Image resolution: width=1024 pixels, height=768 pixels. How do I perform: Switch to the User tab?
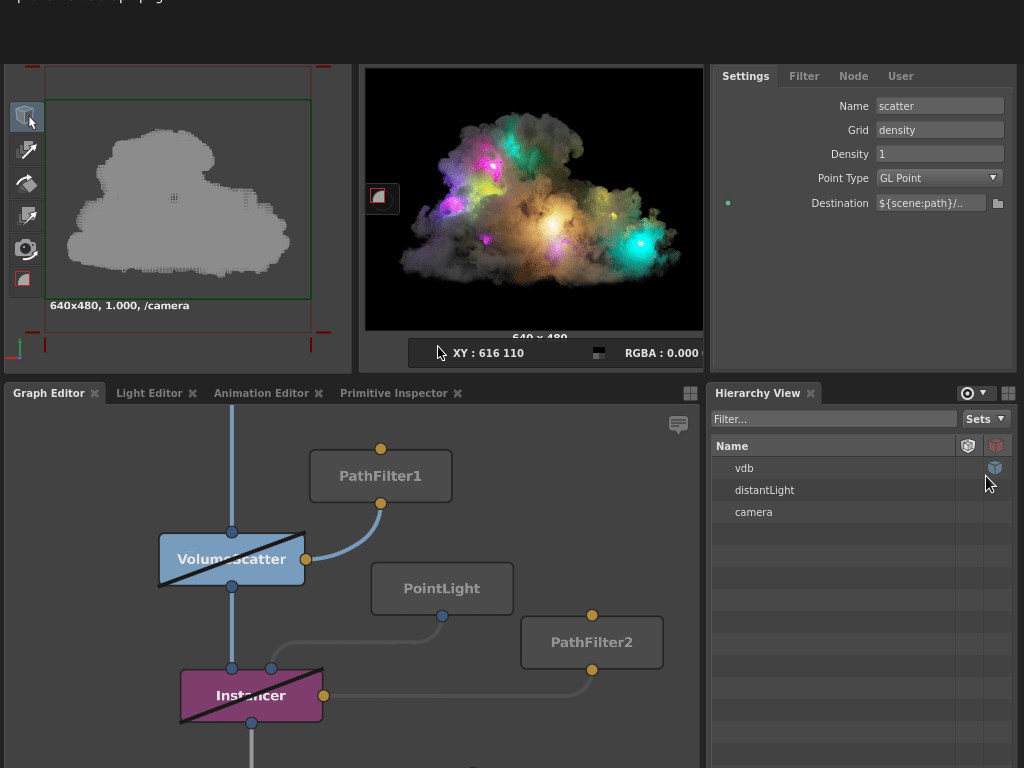click(x=901, y=76)
